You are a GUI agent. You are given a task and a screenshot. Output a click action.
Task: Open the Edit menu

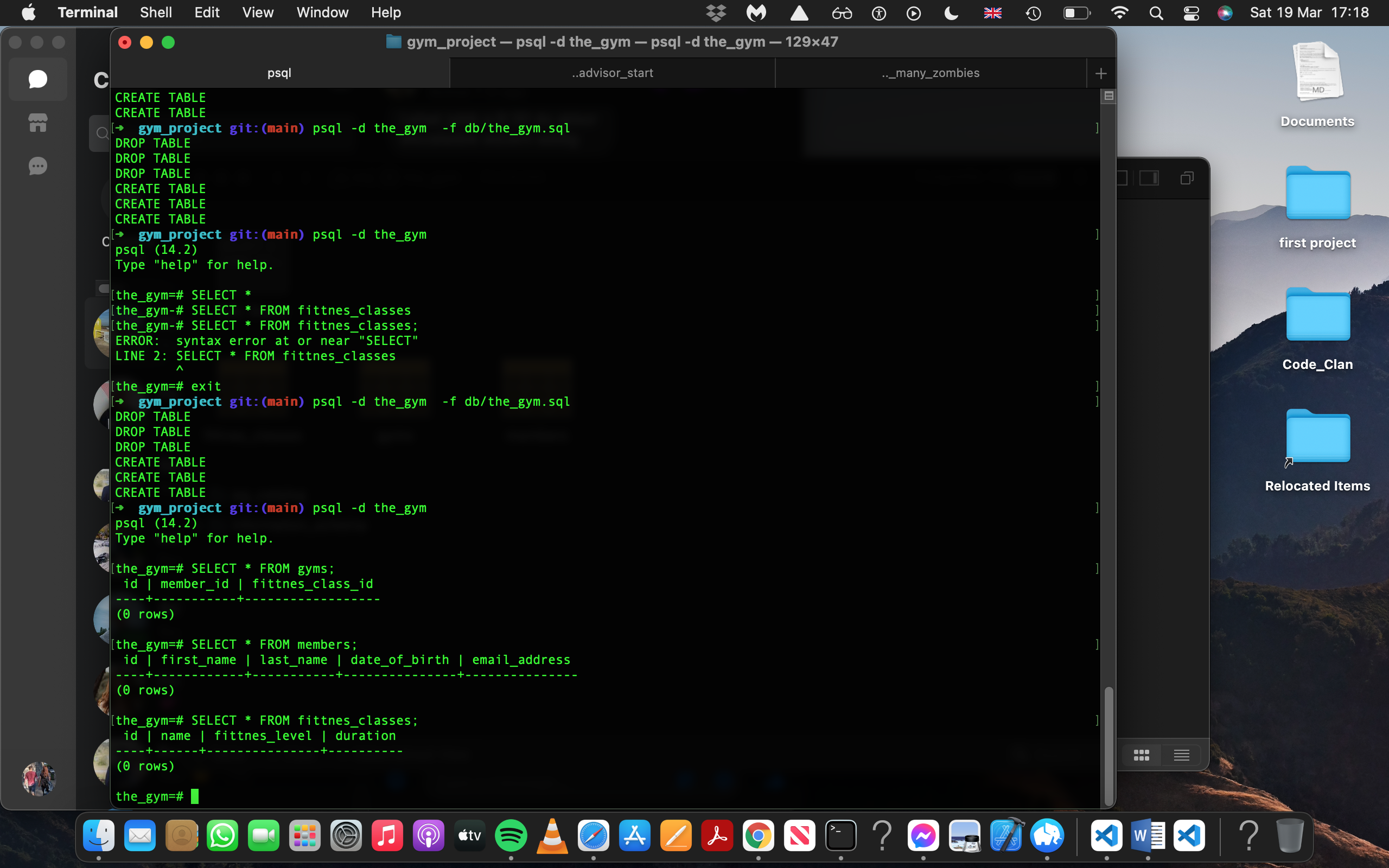207,12
